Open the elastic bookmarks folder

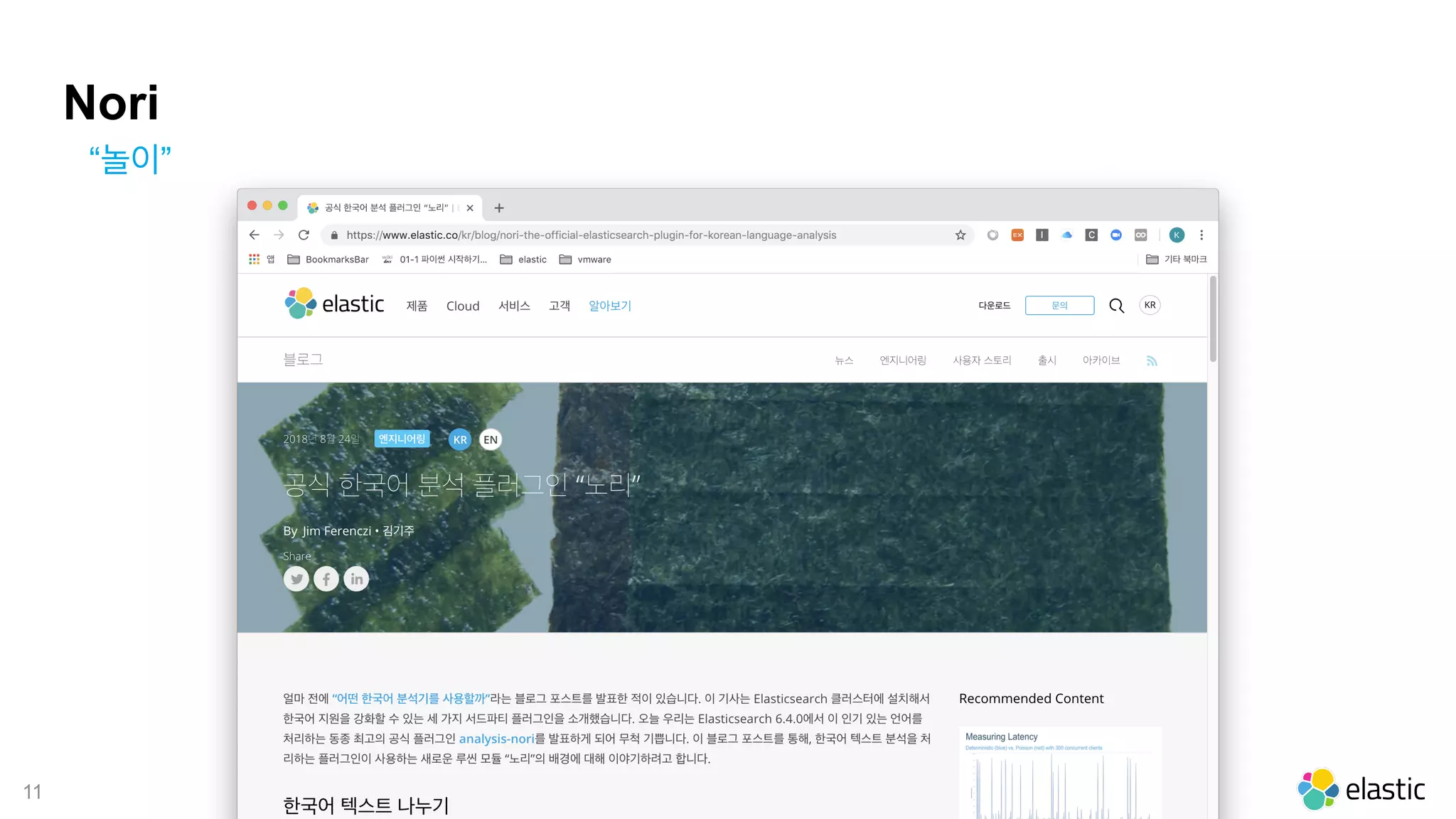click(523, 259)
